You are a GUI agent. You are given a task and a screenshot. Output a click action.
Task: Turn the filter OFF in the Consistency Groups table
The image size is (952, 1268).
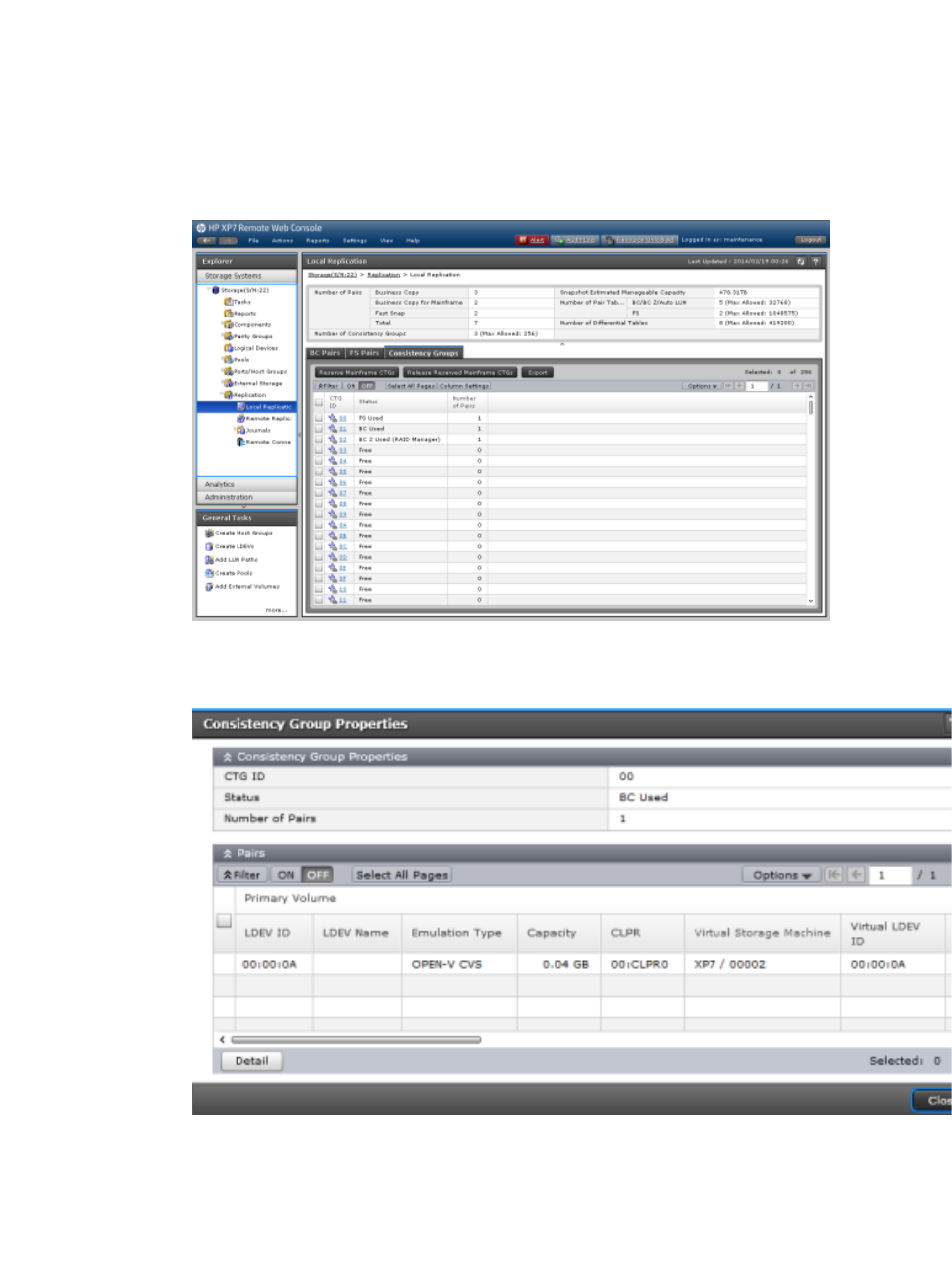[367, 386]
